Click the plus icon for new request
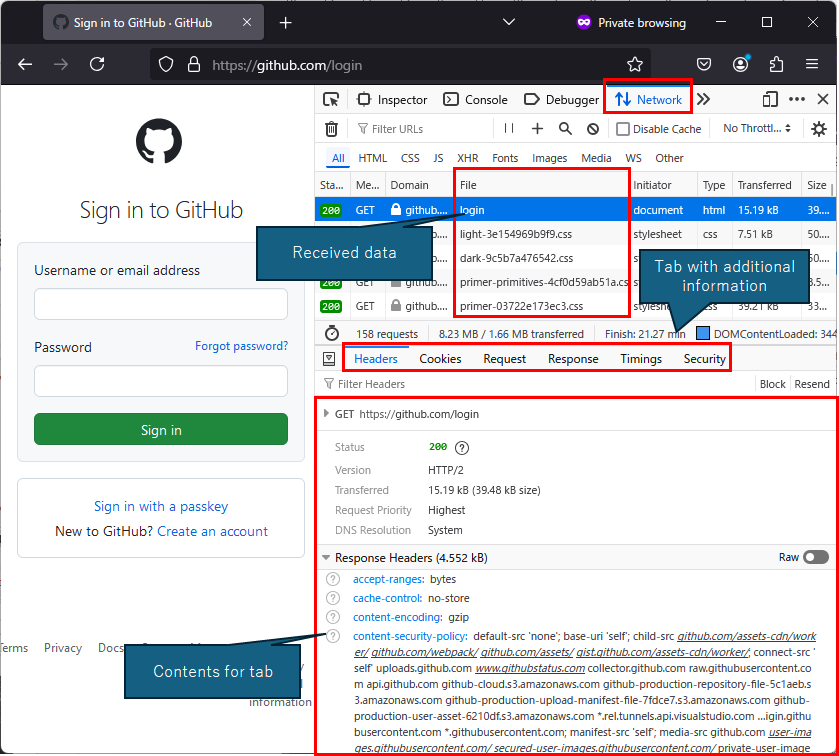The image size is (839, 756). pos(537,128)
